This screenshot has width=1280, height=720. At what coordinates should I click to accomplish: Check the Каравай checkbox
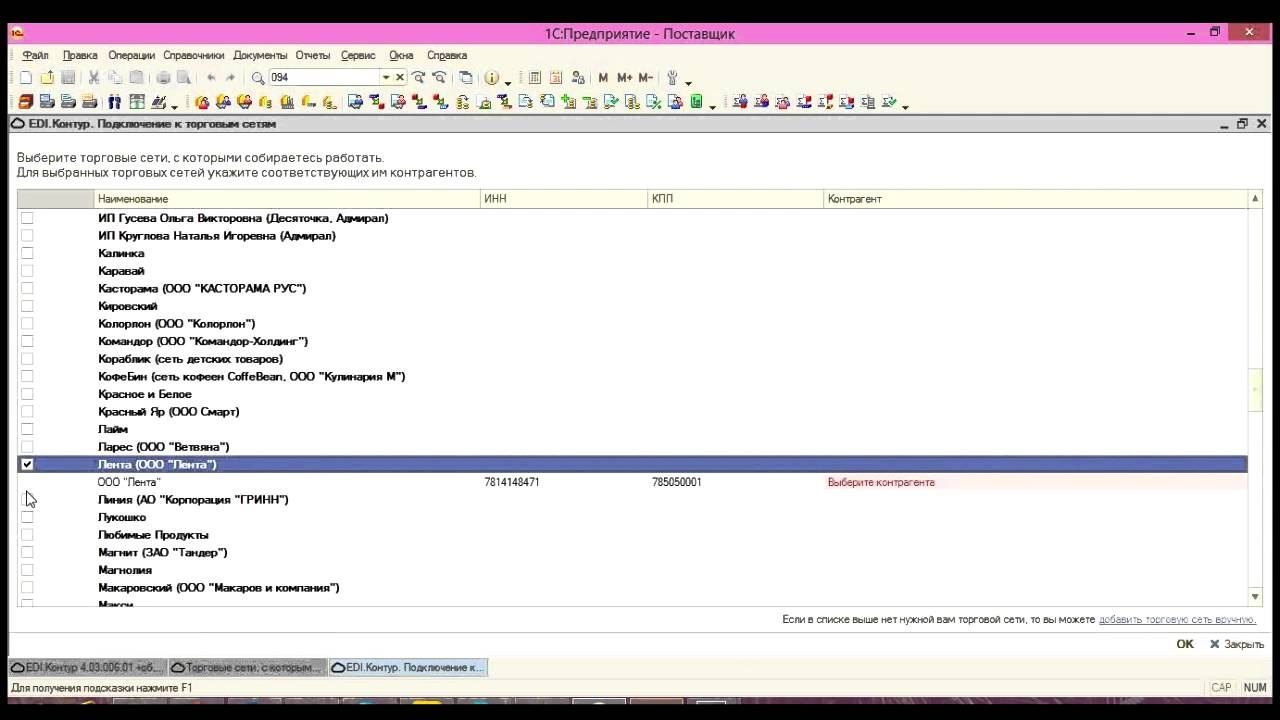(x=27, y=271)
